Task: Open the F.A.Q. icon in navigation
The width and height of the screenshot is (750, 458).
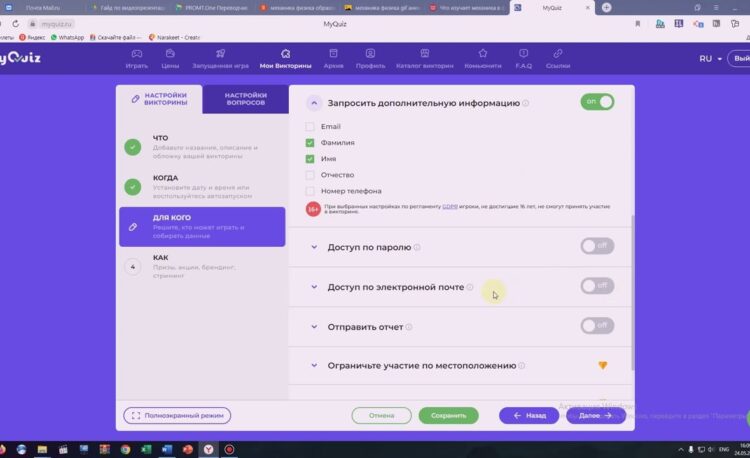Action: [x=523, y=53]
